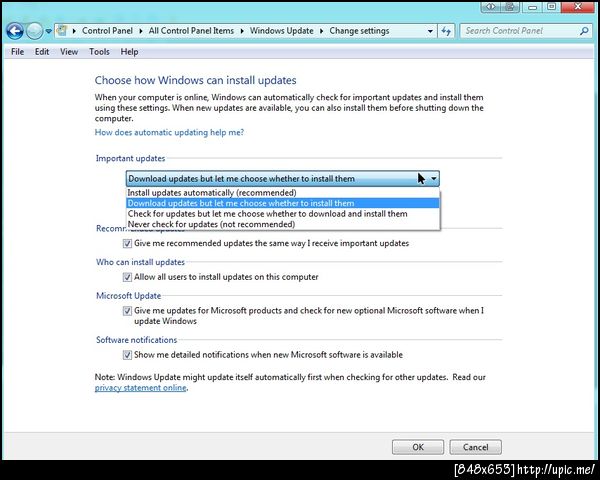The image size is (600, 480).
Task: Choose Download updates but let me choose option
Action: click(283, 203)
